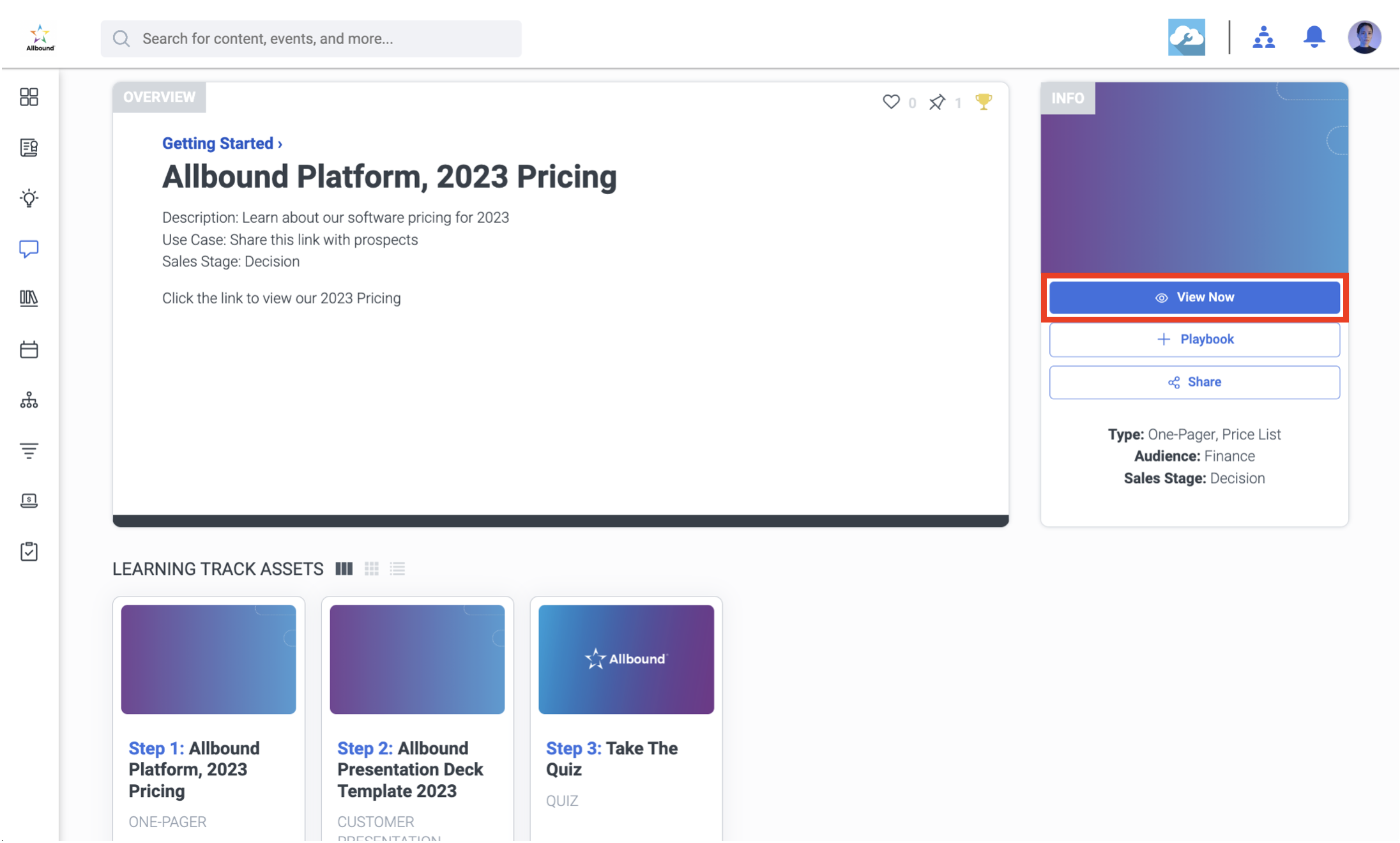Screen dimensions: 1400x843
Task: Pin the asset with the pin icon
Action: pos(937,102)
